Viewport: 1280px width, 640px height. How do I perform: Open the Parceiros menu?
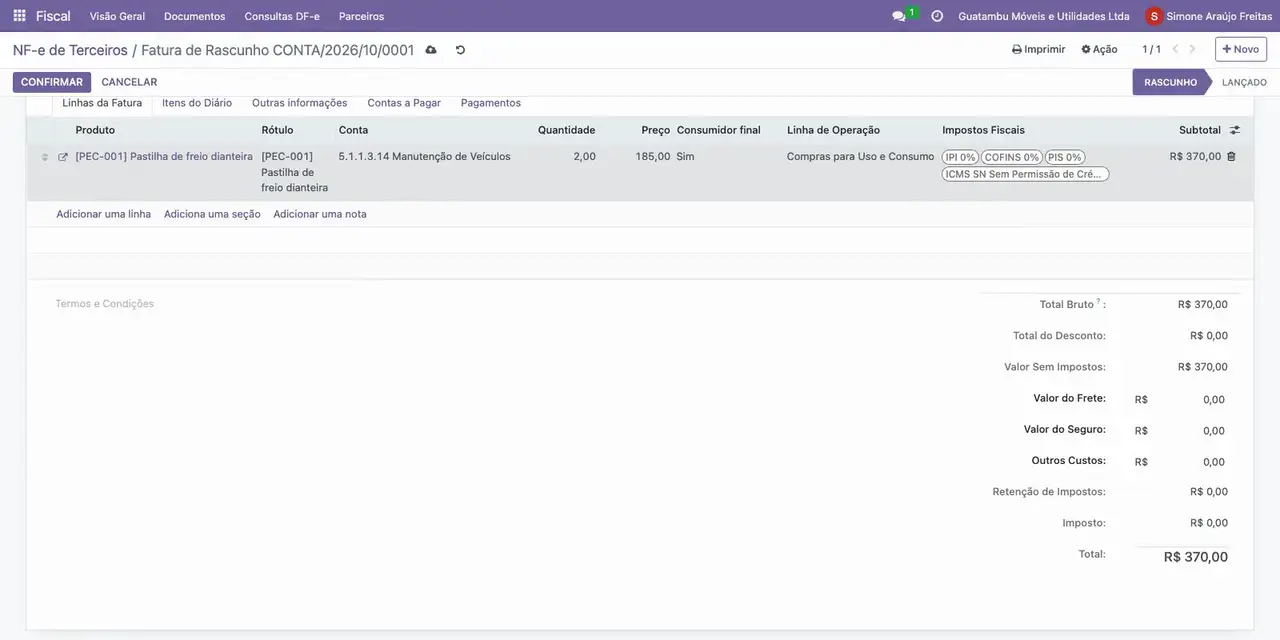point(361,16)
